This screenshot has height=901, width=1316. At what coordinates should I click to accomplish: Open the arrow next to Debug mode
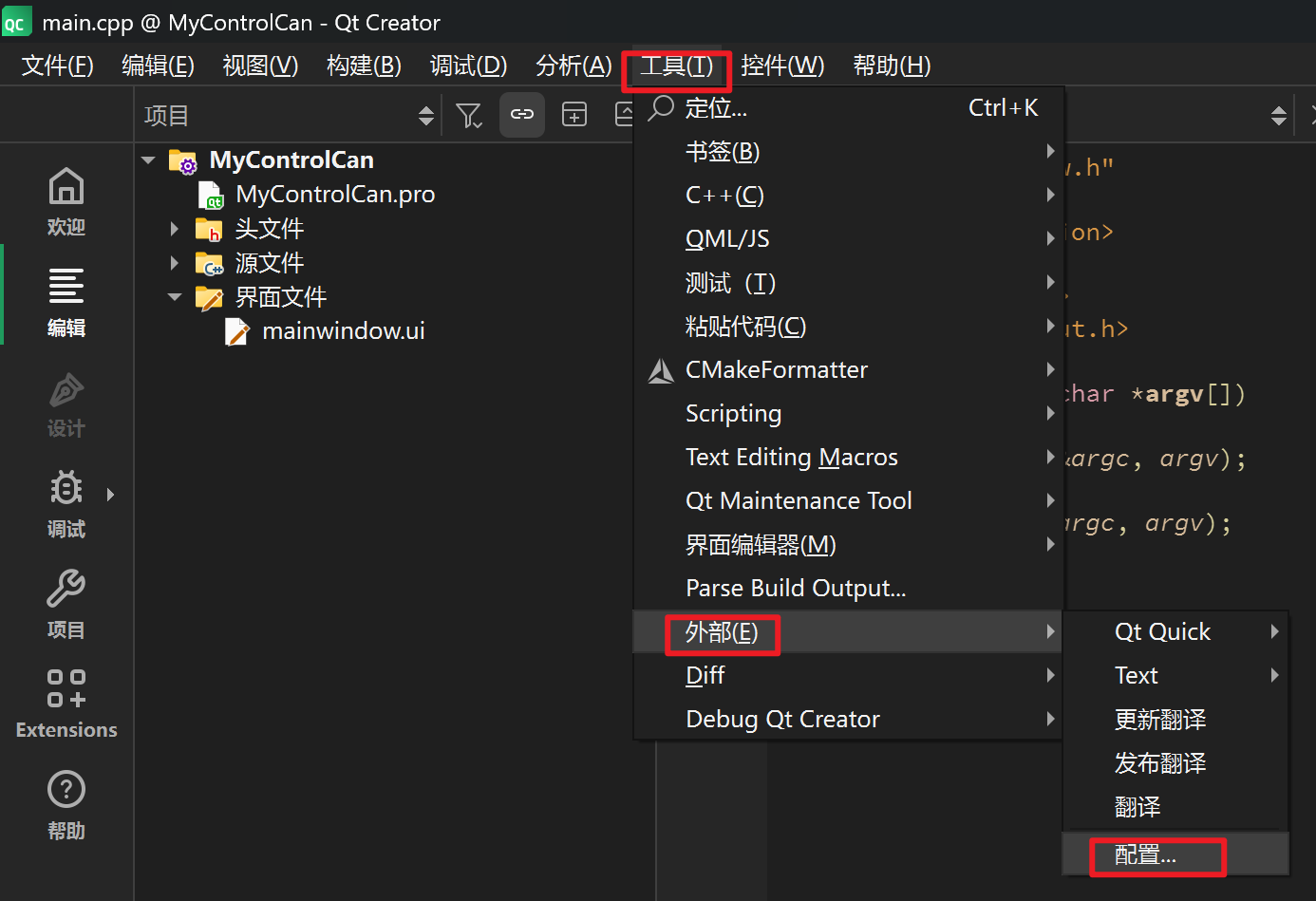111,495
